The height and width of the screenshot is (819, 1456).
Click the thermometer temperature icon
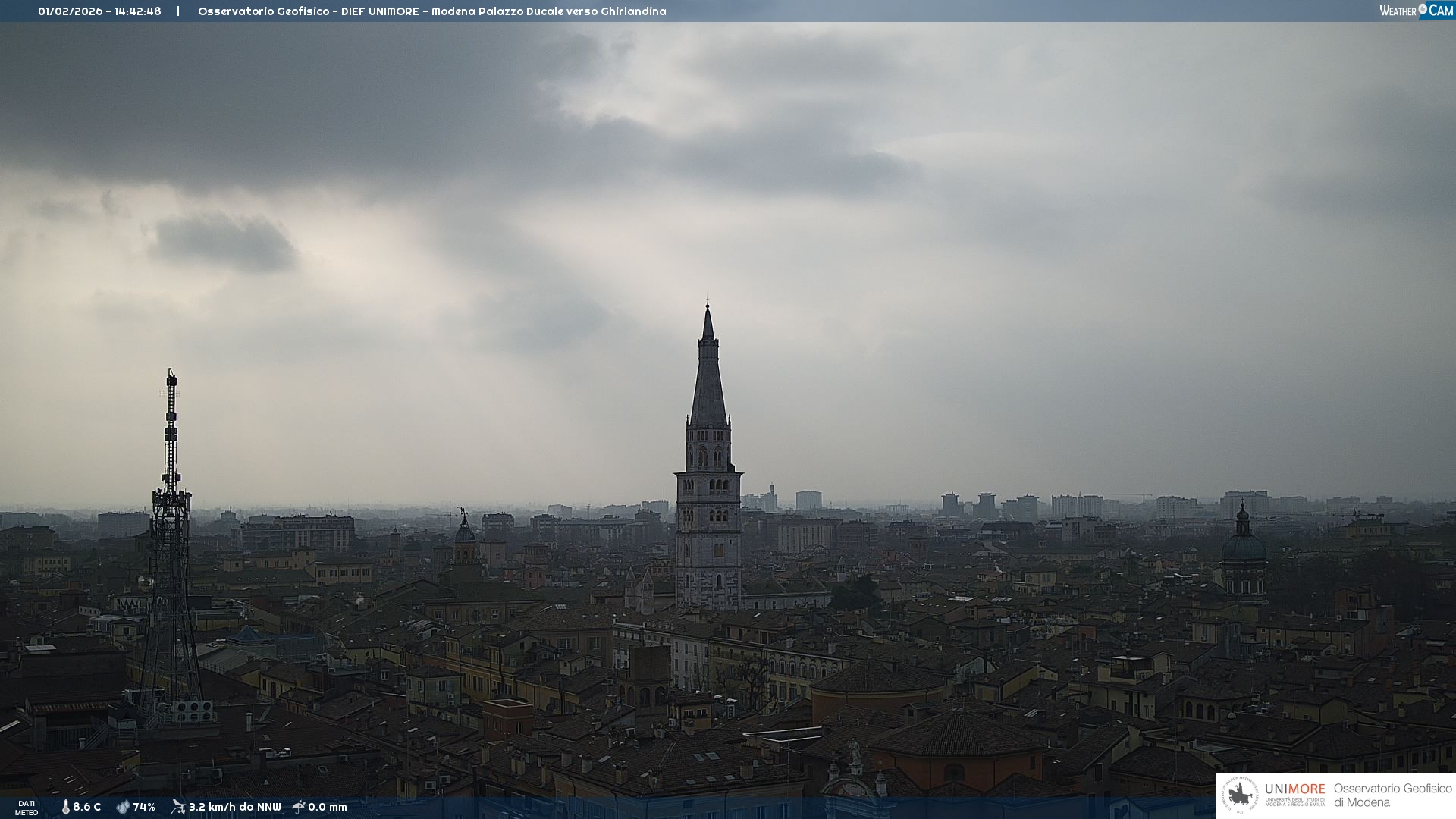65,807
